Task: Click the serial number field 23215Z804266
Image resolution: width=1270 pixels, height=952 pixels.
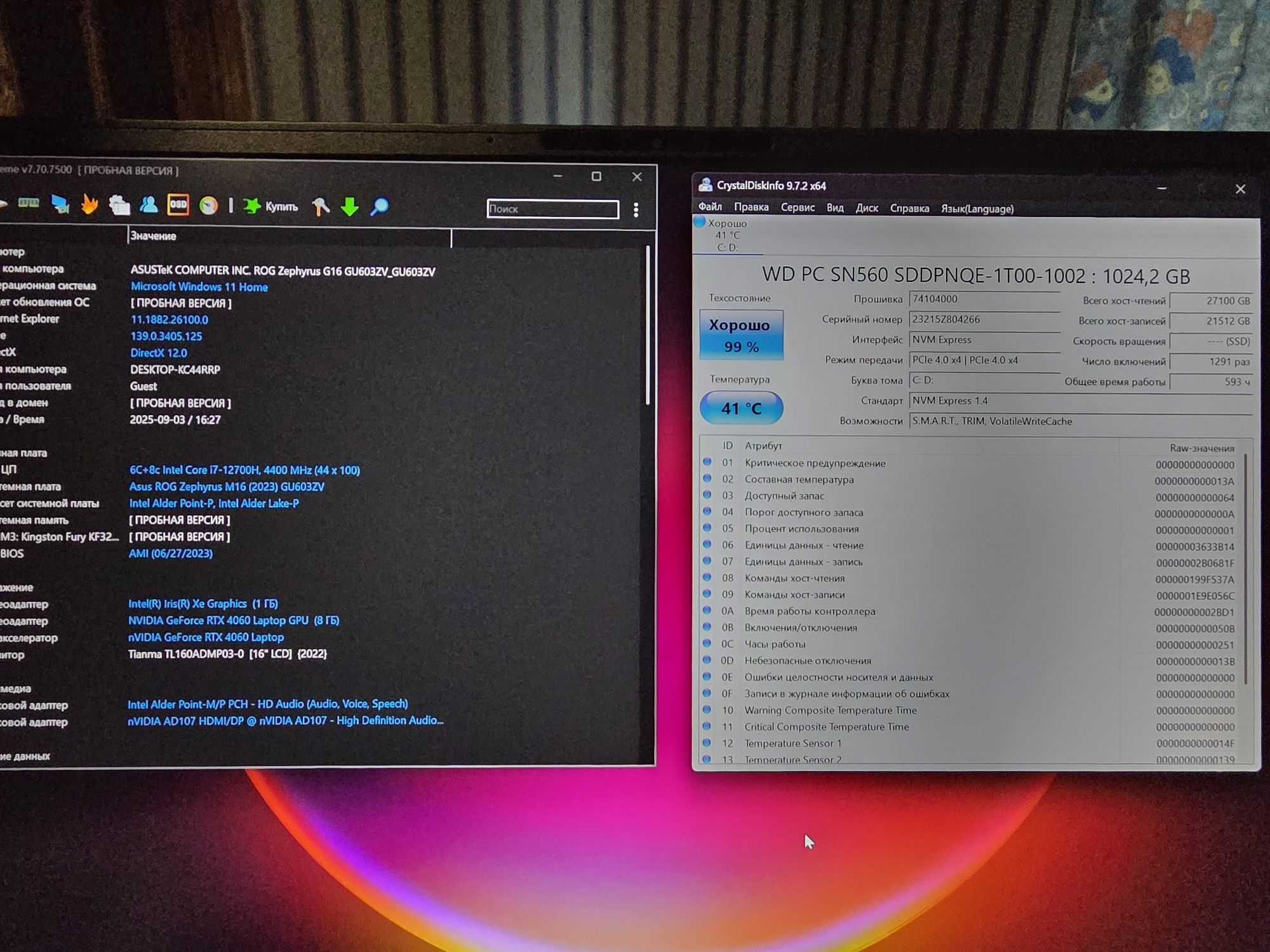Action: 985,320
